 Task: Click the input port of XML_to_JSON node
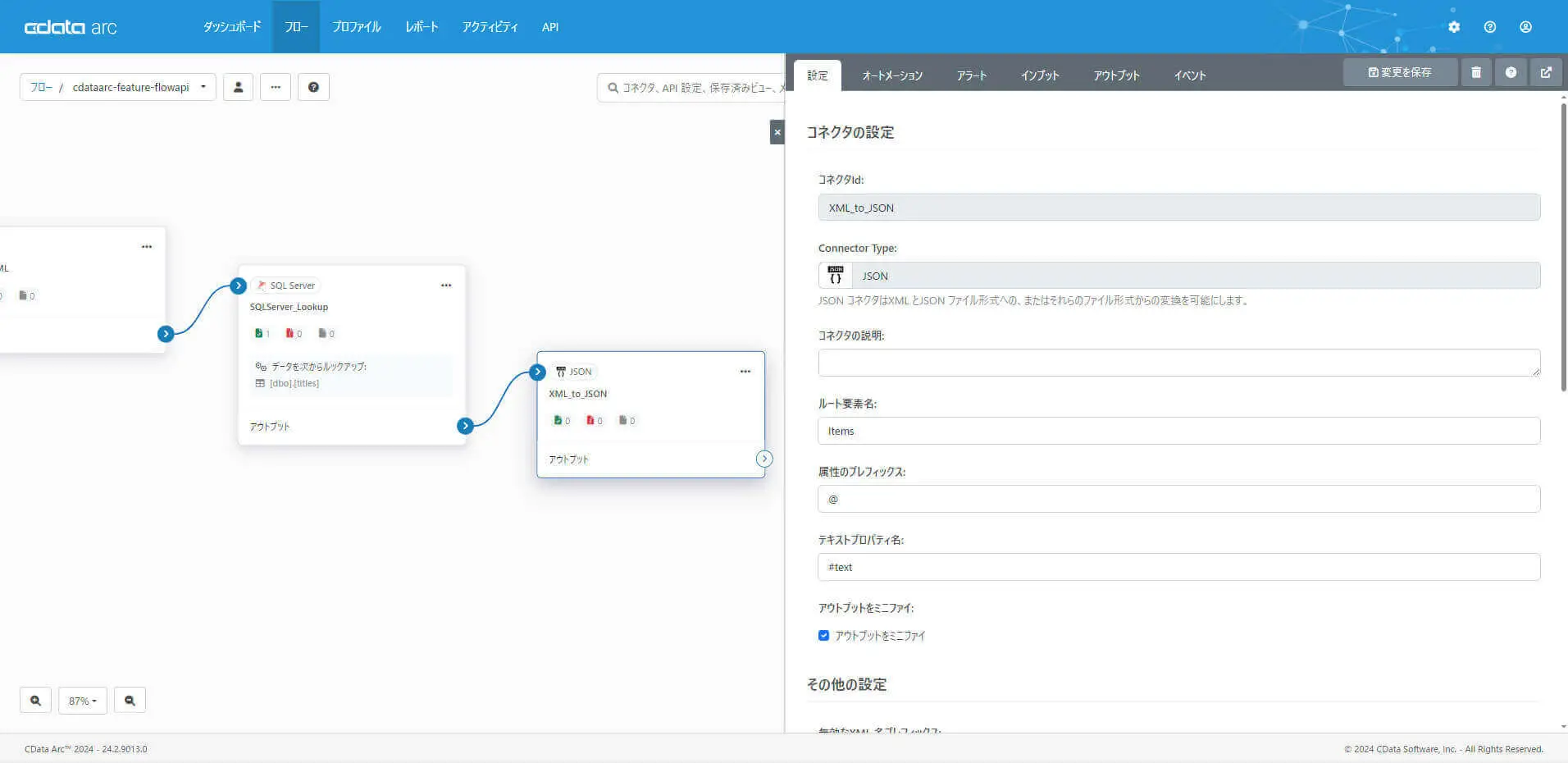pyautogui.click(x=537, y=372)
